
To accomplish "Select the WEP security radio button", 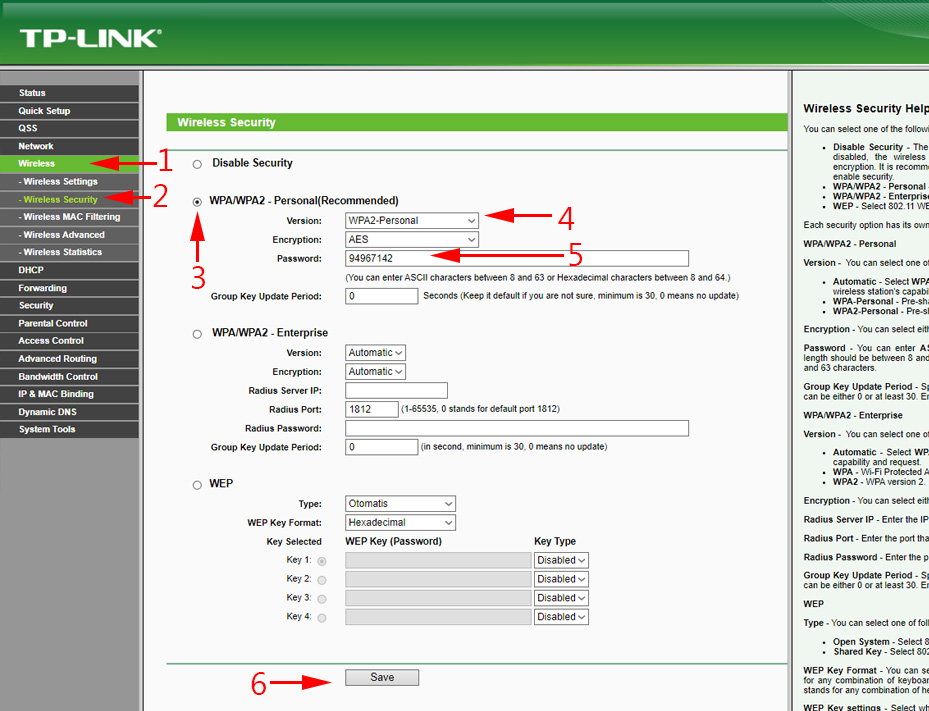I will (x=197, y=485).
